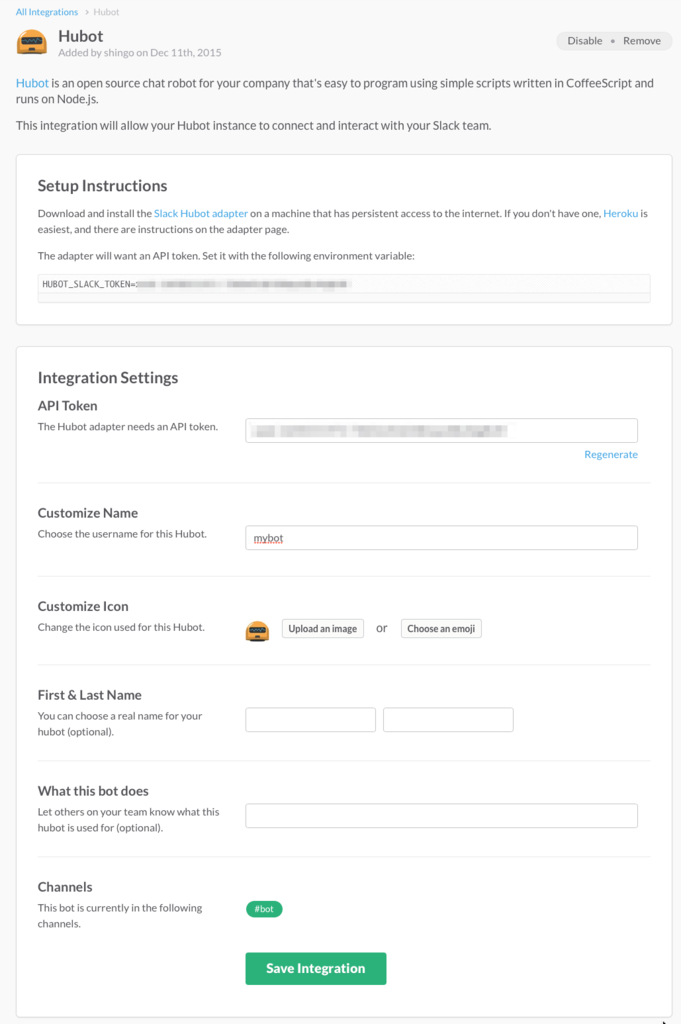
Task: Open the blue Hubot link in description
Action: [x=32, y=83]
